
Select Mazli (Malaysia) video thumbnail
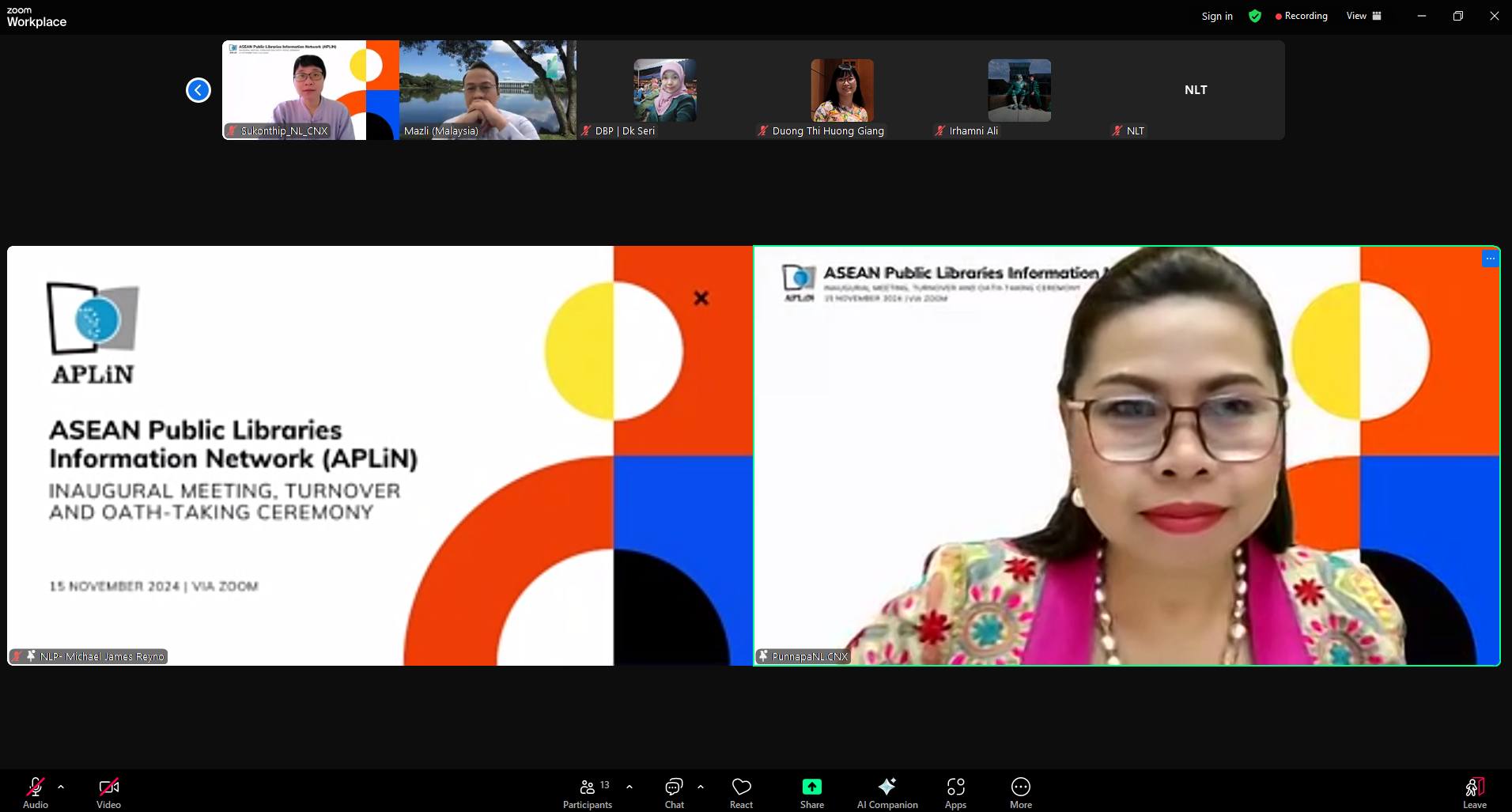click(x=487, y=90)
